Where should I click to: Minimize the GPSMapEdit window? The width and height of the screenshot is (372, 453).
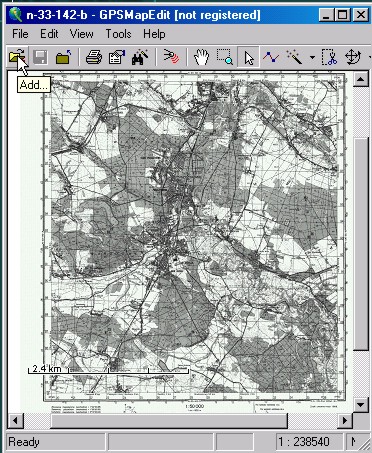tap(326, 15)
